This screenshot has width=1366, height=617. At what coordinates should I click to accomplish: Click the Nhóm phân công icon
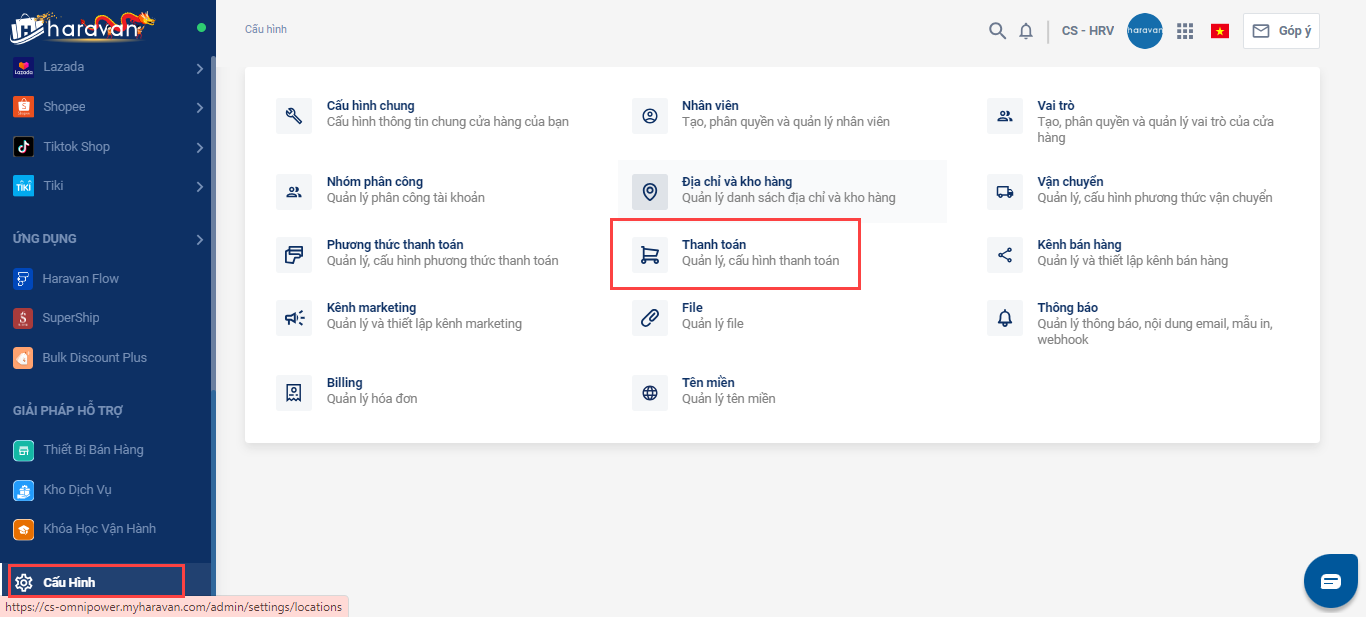pyautogui.click(x=294, y=192)
